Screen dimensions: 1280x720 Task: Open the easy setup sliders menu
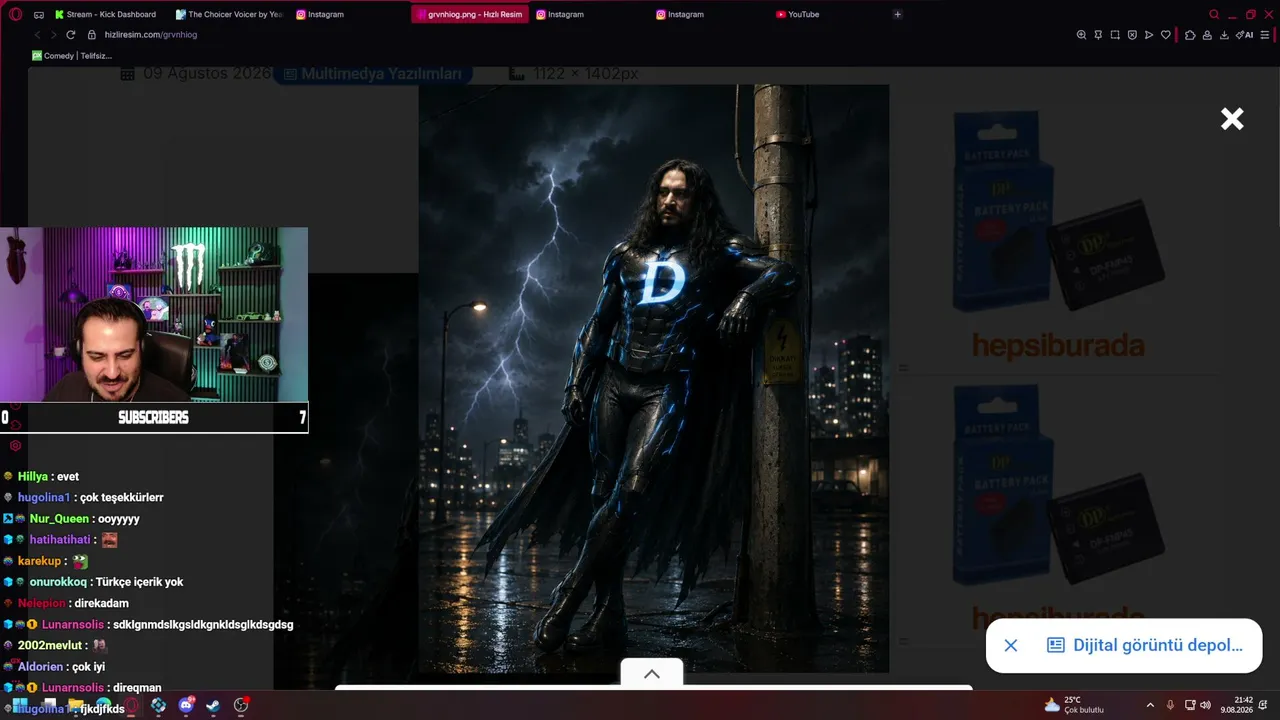click(1265, 35)
